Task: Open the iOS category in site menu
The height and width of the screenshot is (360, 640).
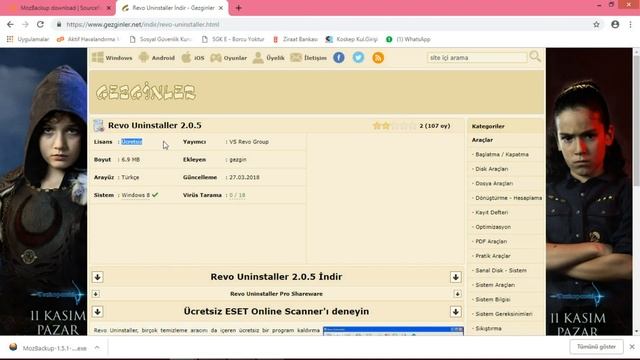Action: (x=193, y=58)
